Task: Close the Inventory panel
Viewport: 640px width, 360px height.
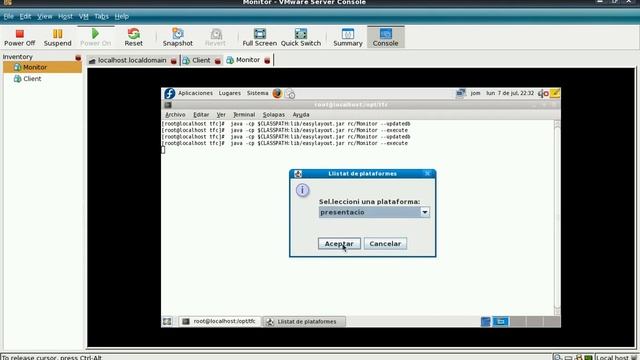Action: (78, 58)
